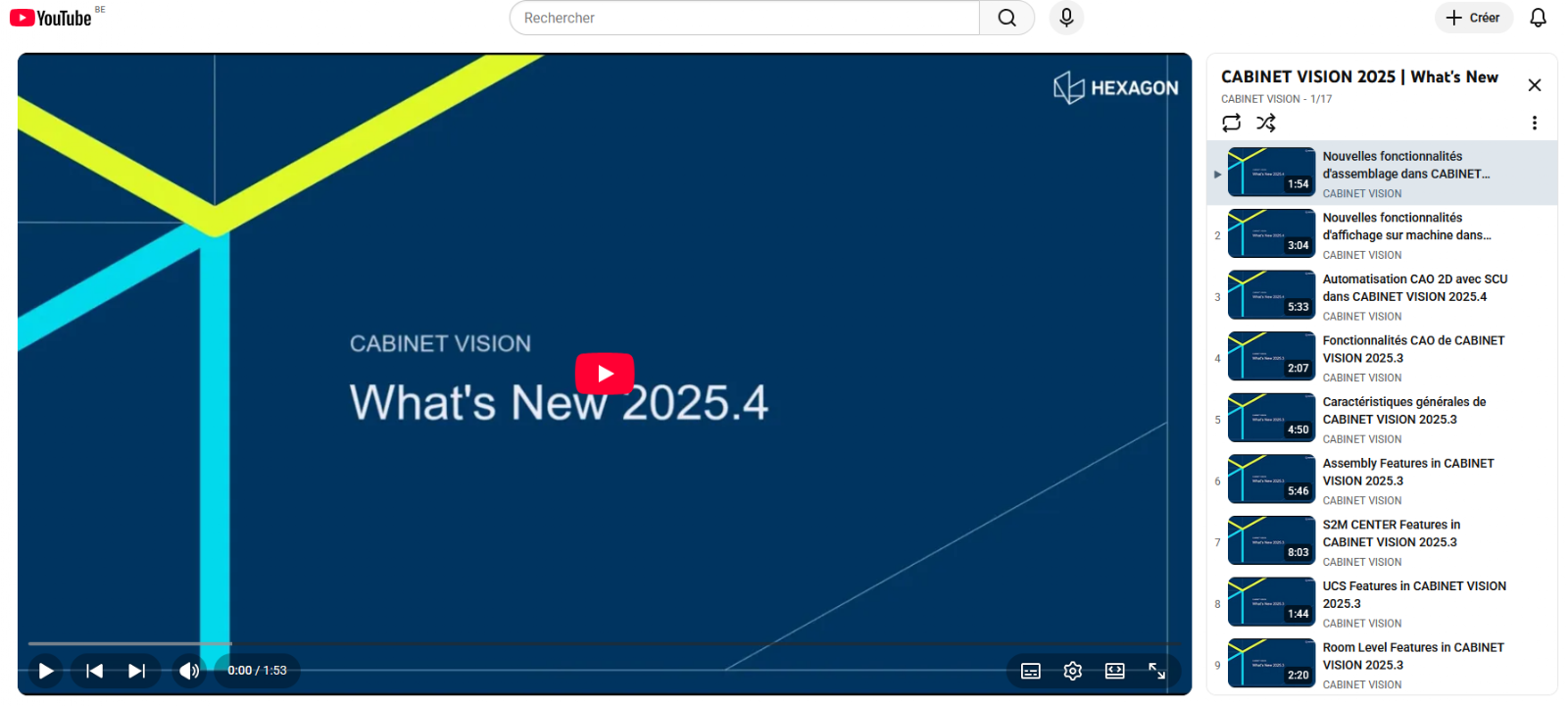Open the CABINET VISION 2025 playlist title

[x=1359, y=76]
